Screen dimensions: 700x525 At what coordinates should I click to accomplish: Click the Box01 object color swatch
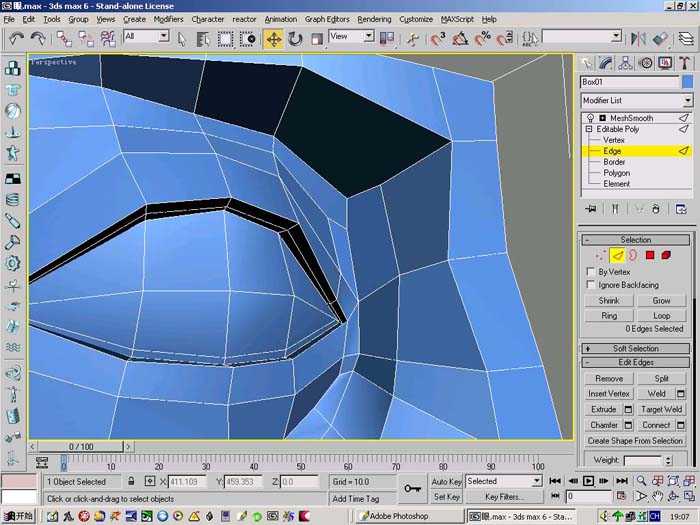point(688,82)
